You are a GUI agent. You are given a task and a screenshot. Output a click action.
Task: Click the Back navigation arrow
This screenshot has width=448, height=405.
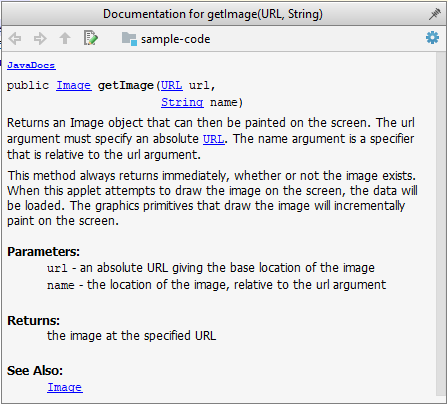click(x=15, y=39)
